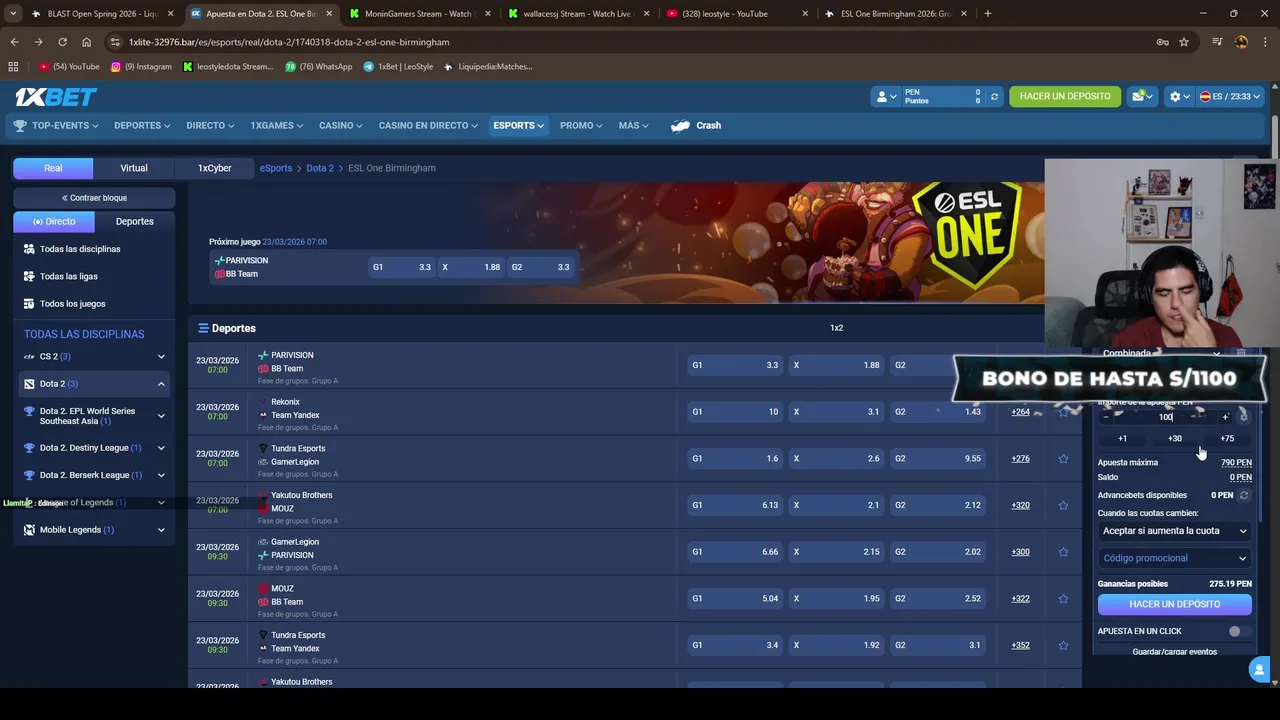Open the odds change behavior dropdown
Image resolution: width=1280 pixels, height=720 pixels.
[1174, 531]
